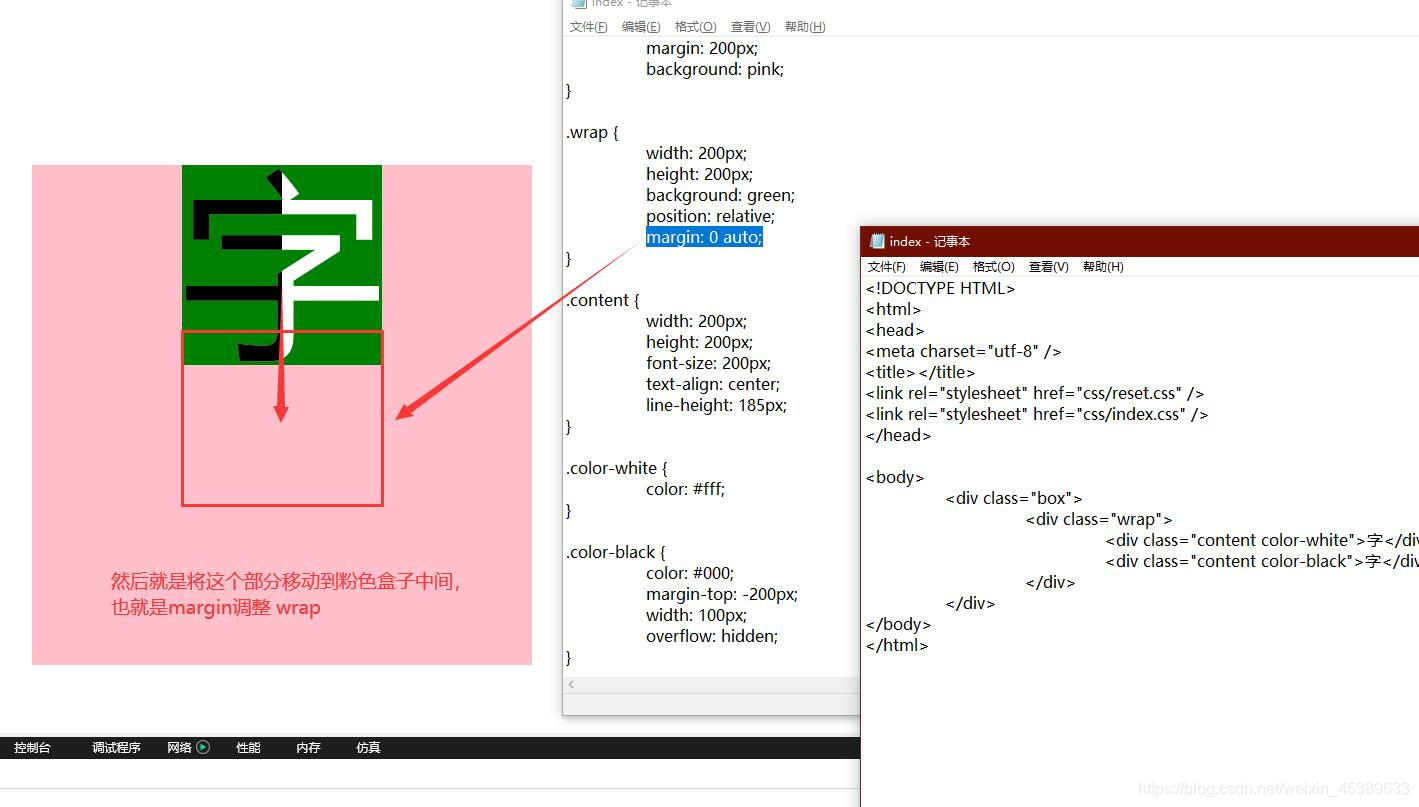Open 格式(O) menu in the back CSS Notepad window
Screen dimensions: 1419x807
[x=695, y=27]
